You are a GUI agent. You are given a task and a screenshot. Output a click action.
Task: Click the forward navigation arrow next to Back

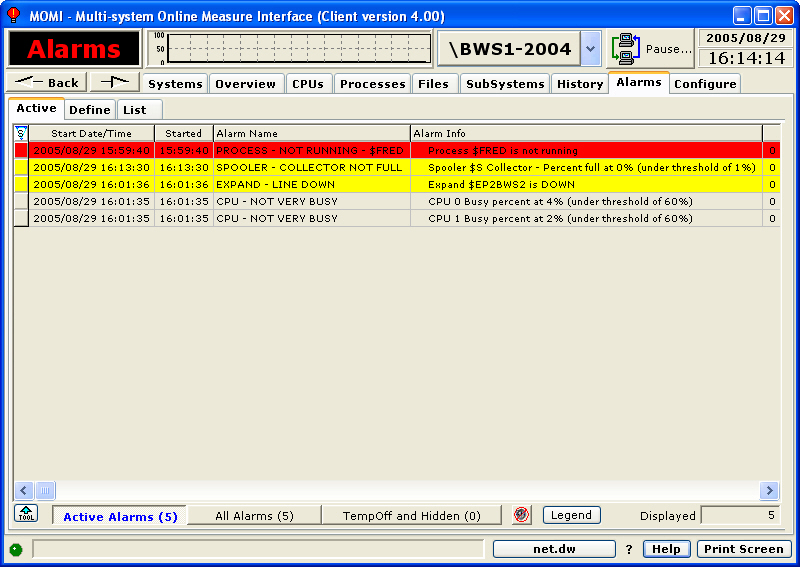(x=114, y=82)
